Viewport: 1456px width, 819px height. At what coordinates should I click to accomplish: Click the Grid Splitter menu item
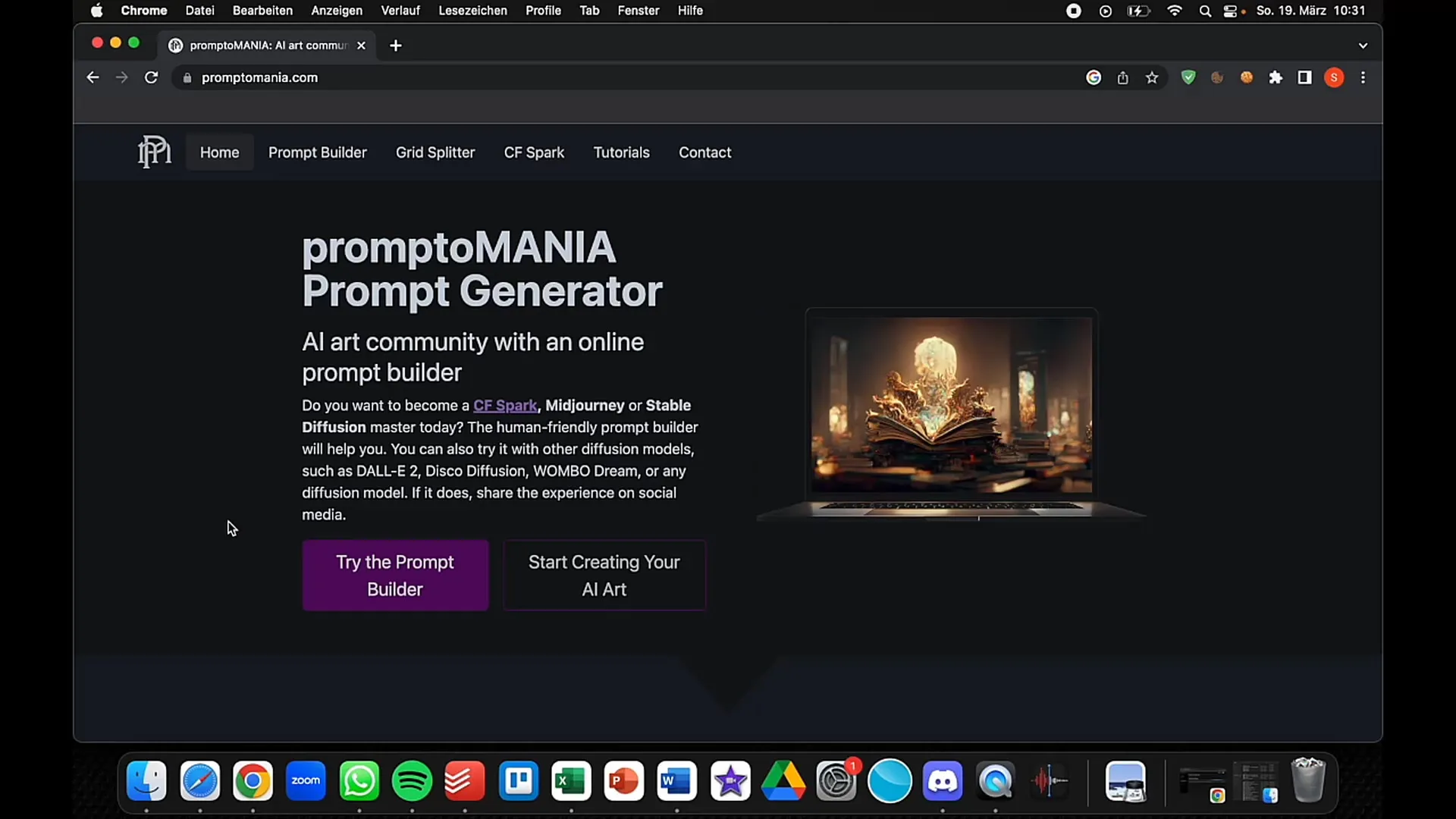[436, 152]
